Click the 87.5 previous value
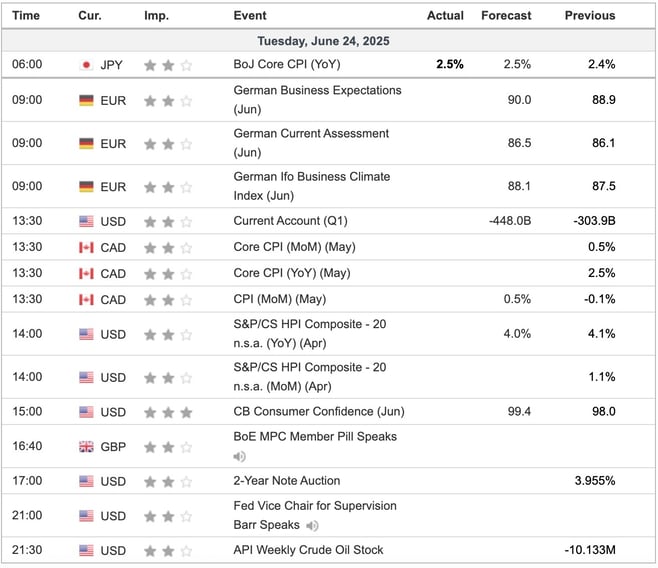658x568 pixels. [603, 186]
